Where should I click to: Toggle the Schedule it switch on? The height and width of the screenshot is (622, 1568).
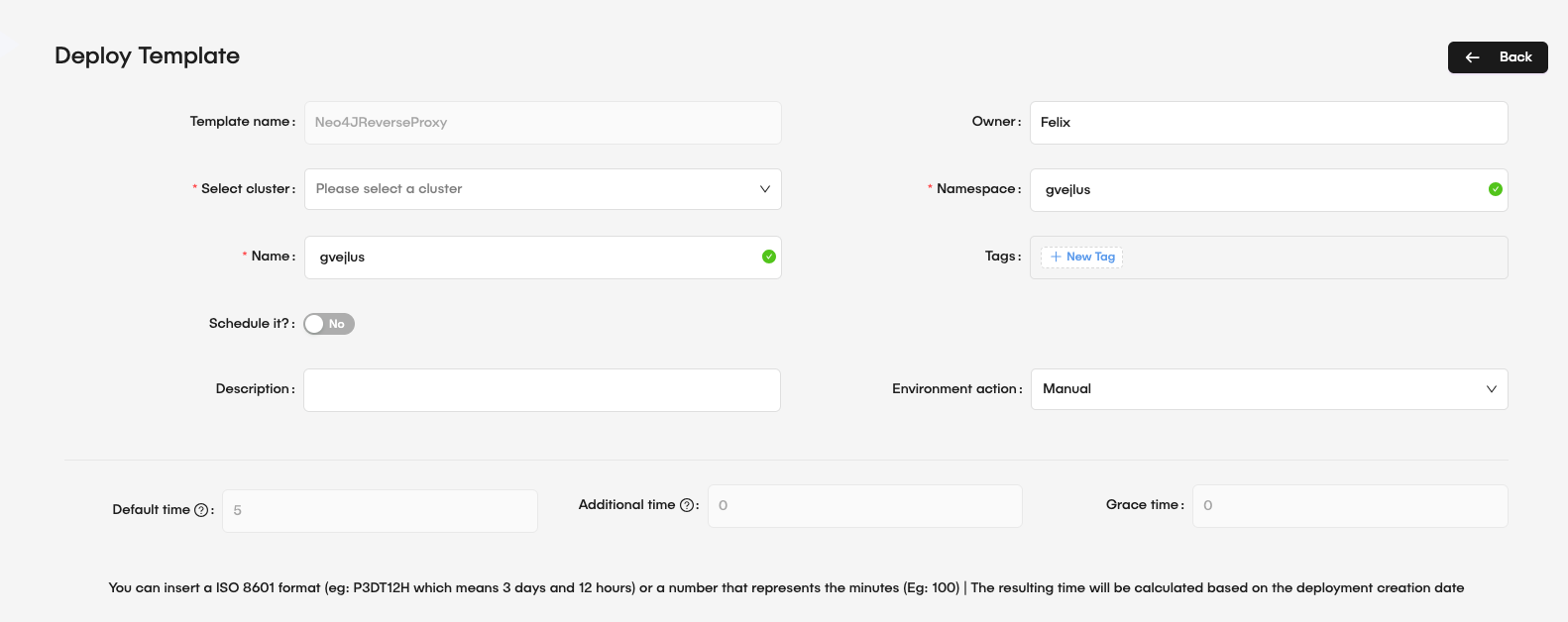click(329, 324)
